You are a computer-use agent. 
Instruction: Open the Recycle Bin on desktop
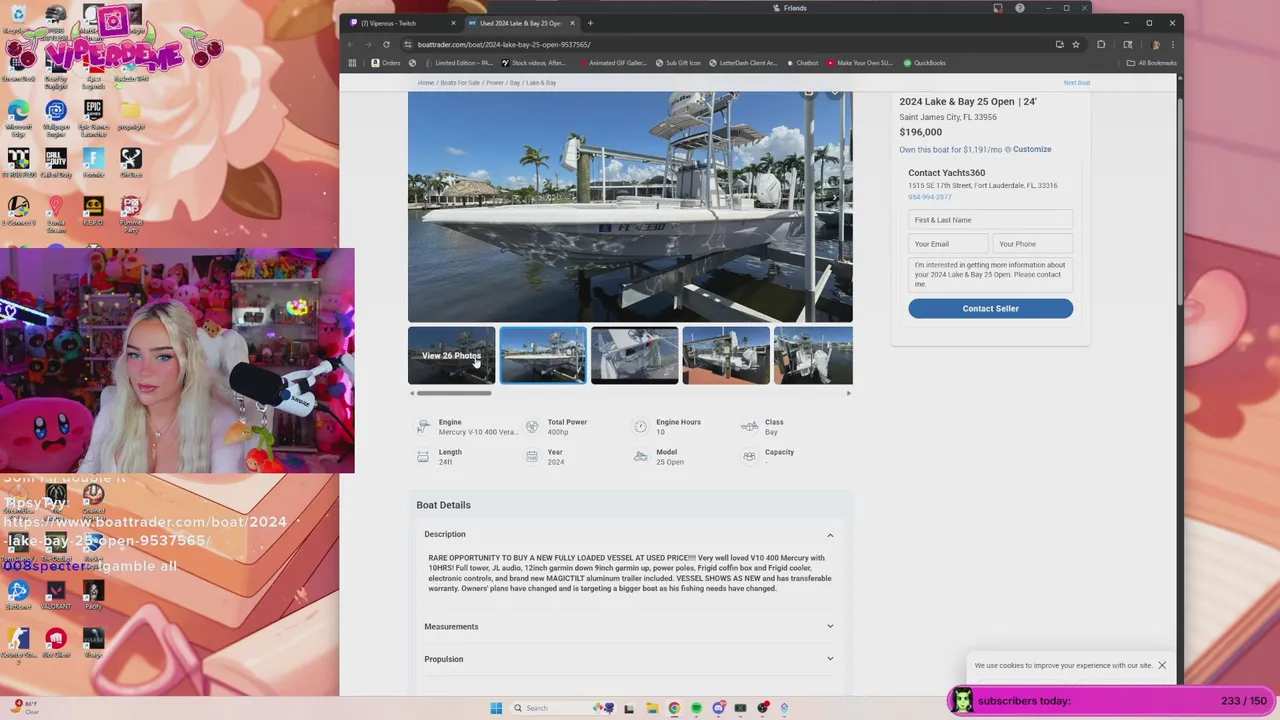18,20
